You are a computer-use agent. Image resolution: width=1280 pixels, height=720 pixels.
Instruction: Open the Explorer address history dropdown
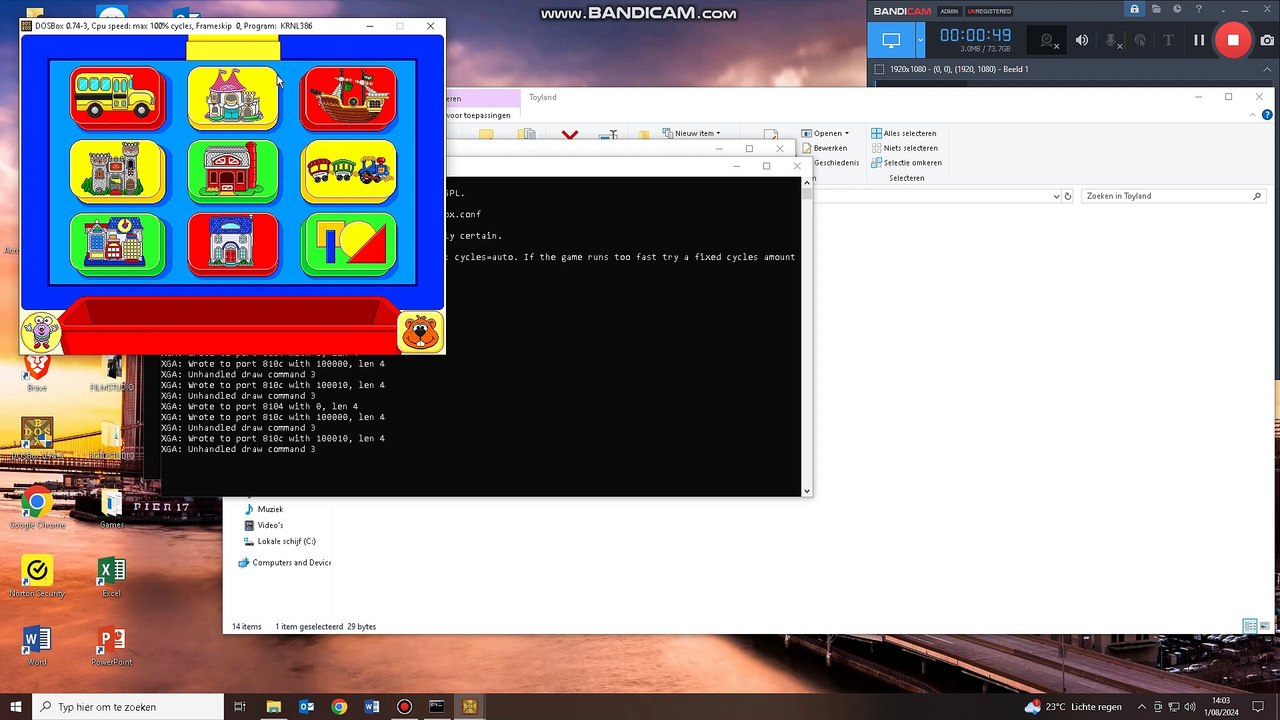tap(1056, 196)
